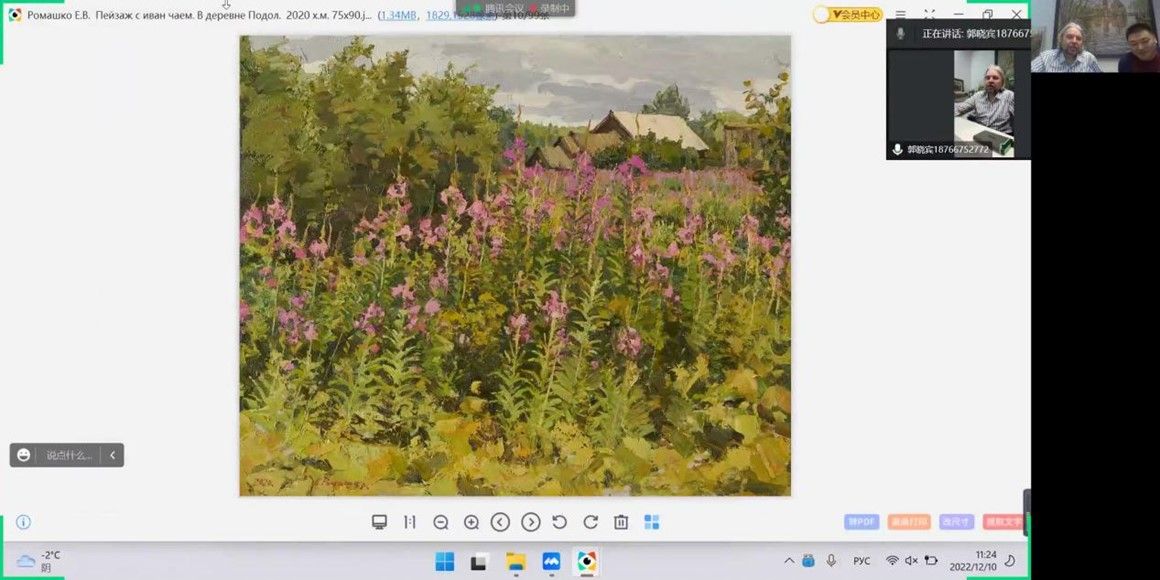1160x580 pixels.
Task: Click the purple resize button
Action: [957, 522]
